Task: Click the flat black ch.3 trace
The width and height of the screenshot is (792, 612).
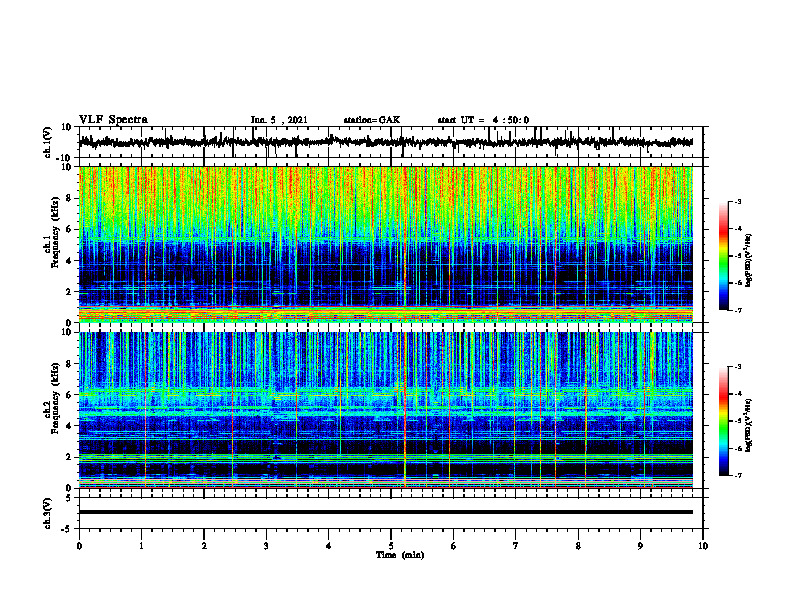Action: click(386, 512)
